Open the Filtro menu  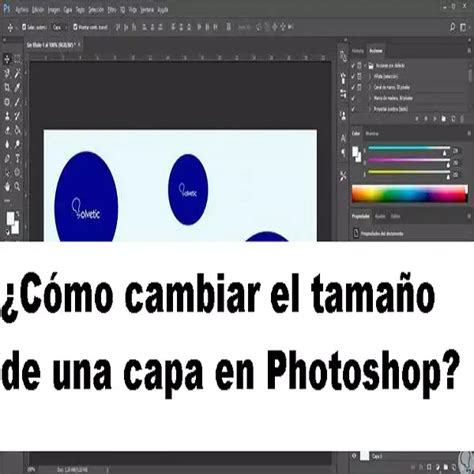pos(112,10)
